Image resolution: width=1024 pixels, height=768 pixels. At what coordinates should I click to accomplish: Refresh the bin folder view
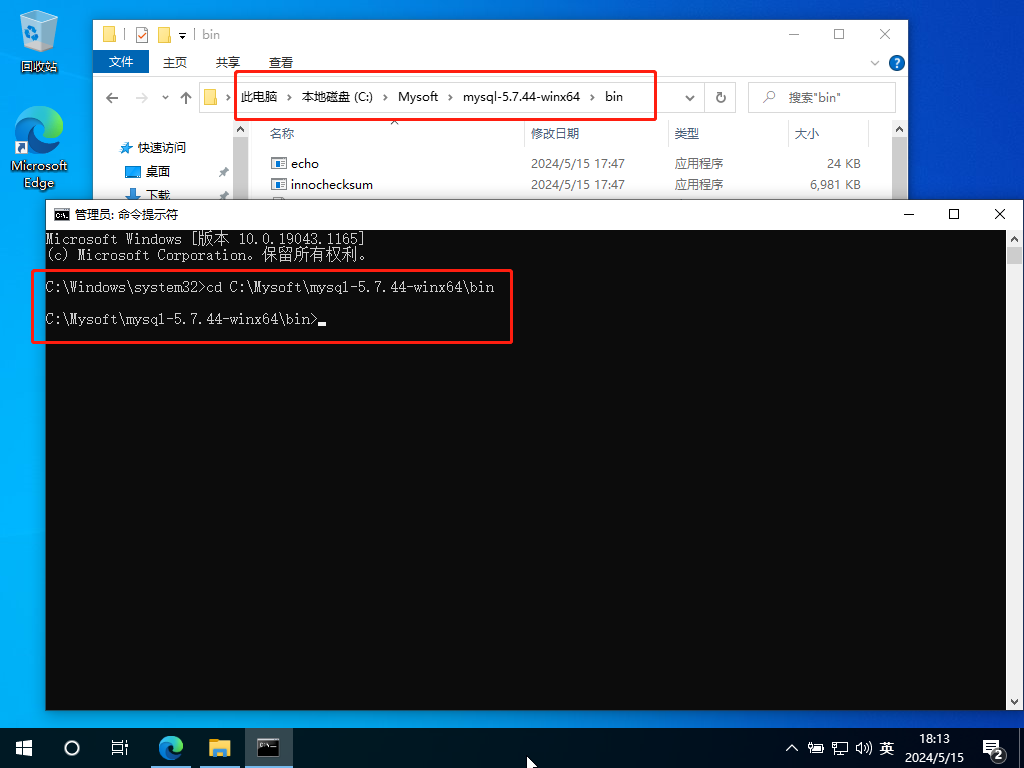pyautogui.click(x=720, y=98)
